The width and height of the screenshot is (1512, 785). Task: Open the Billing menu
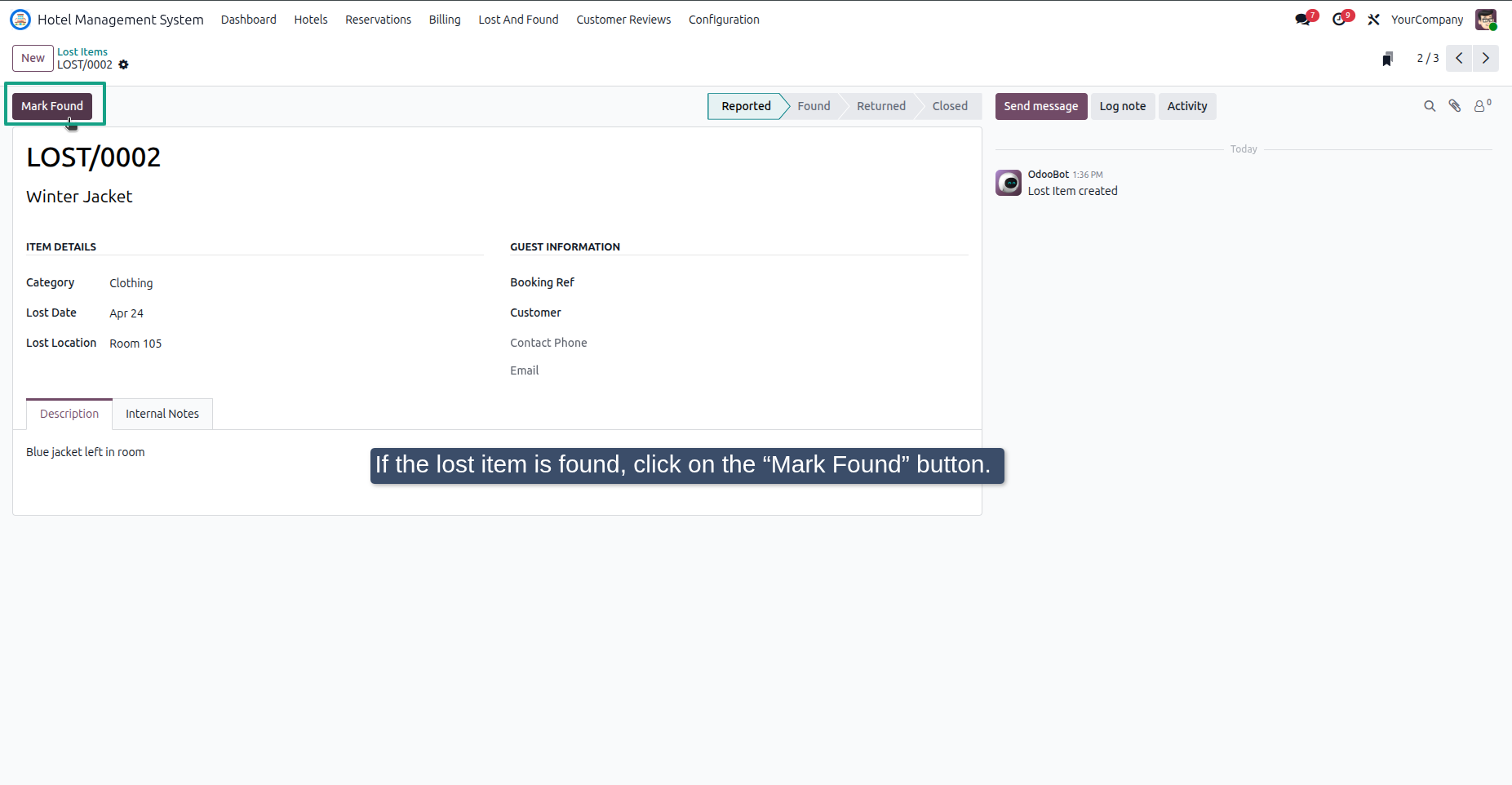pos(445,20)
